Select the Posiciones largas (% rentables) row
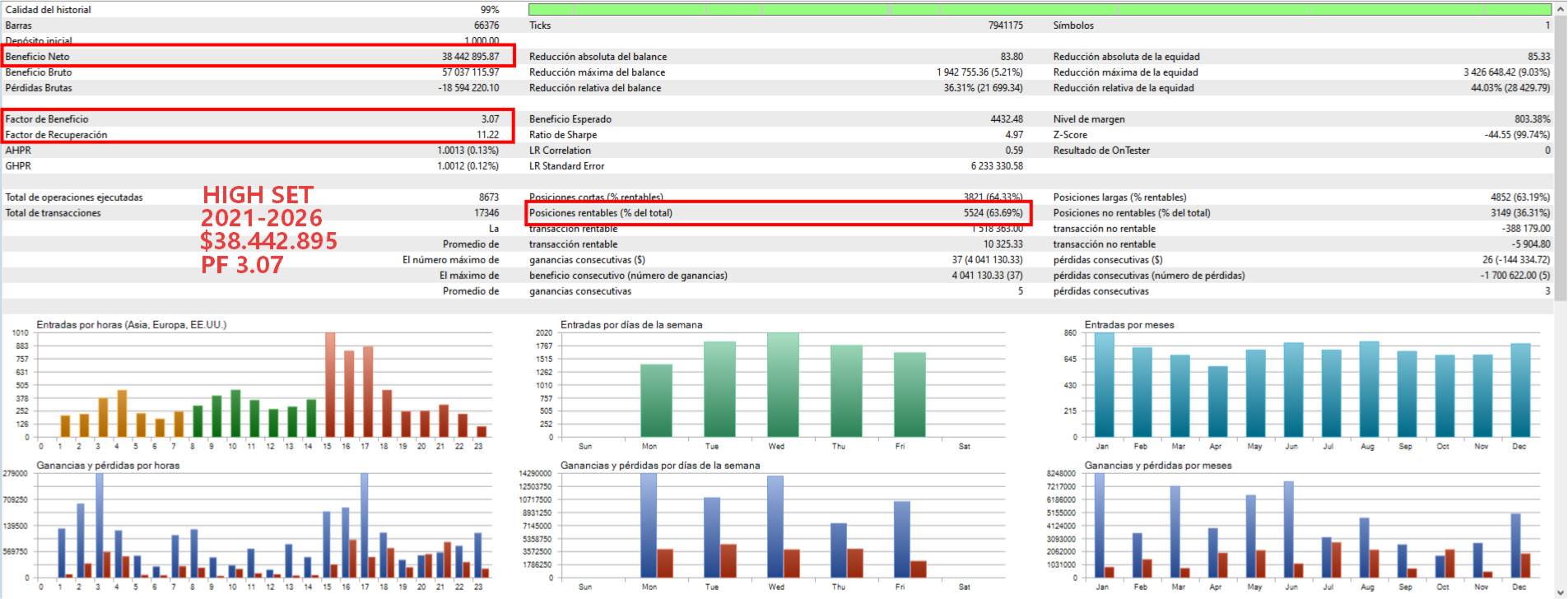Screen dimensions: 1568x599 (1301, 197)
